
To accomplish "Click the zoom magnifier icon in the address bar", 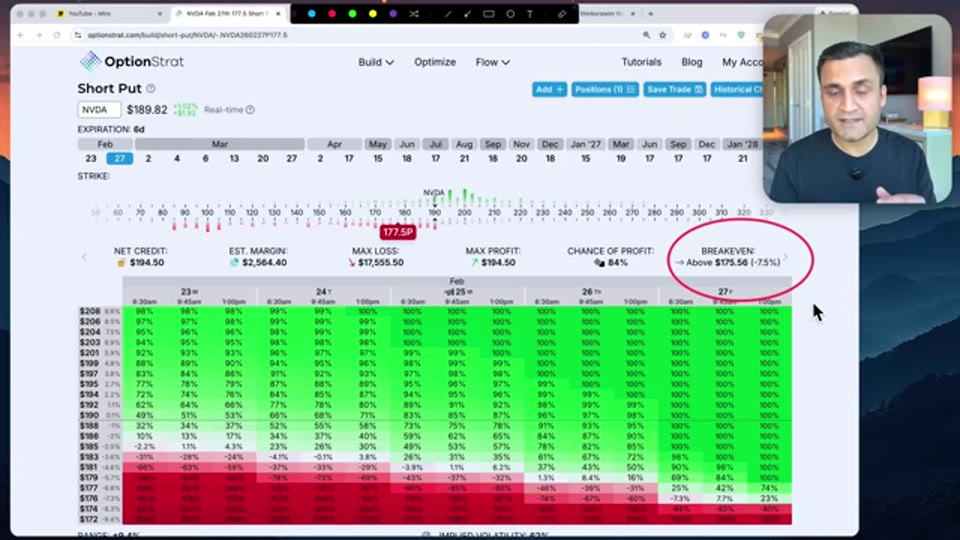I will coord(646,35).
